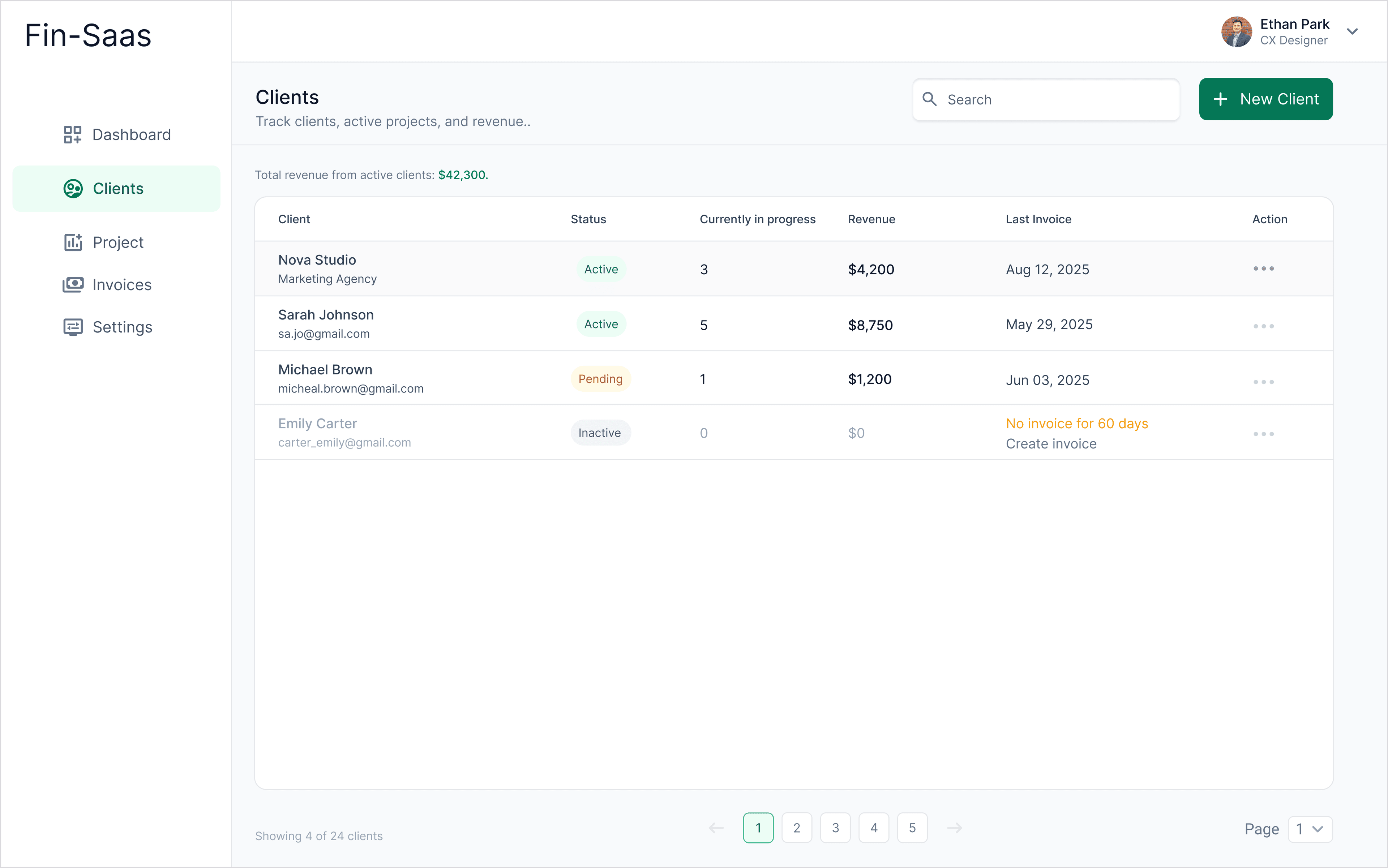
Task: Click the magnifying glass in the search bar
Action: 930,99
